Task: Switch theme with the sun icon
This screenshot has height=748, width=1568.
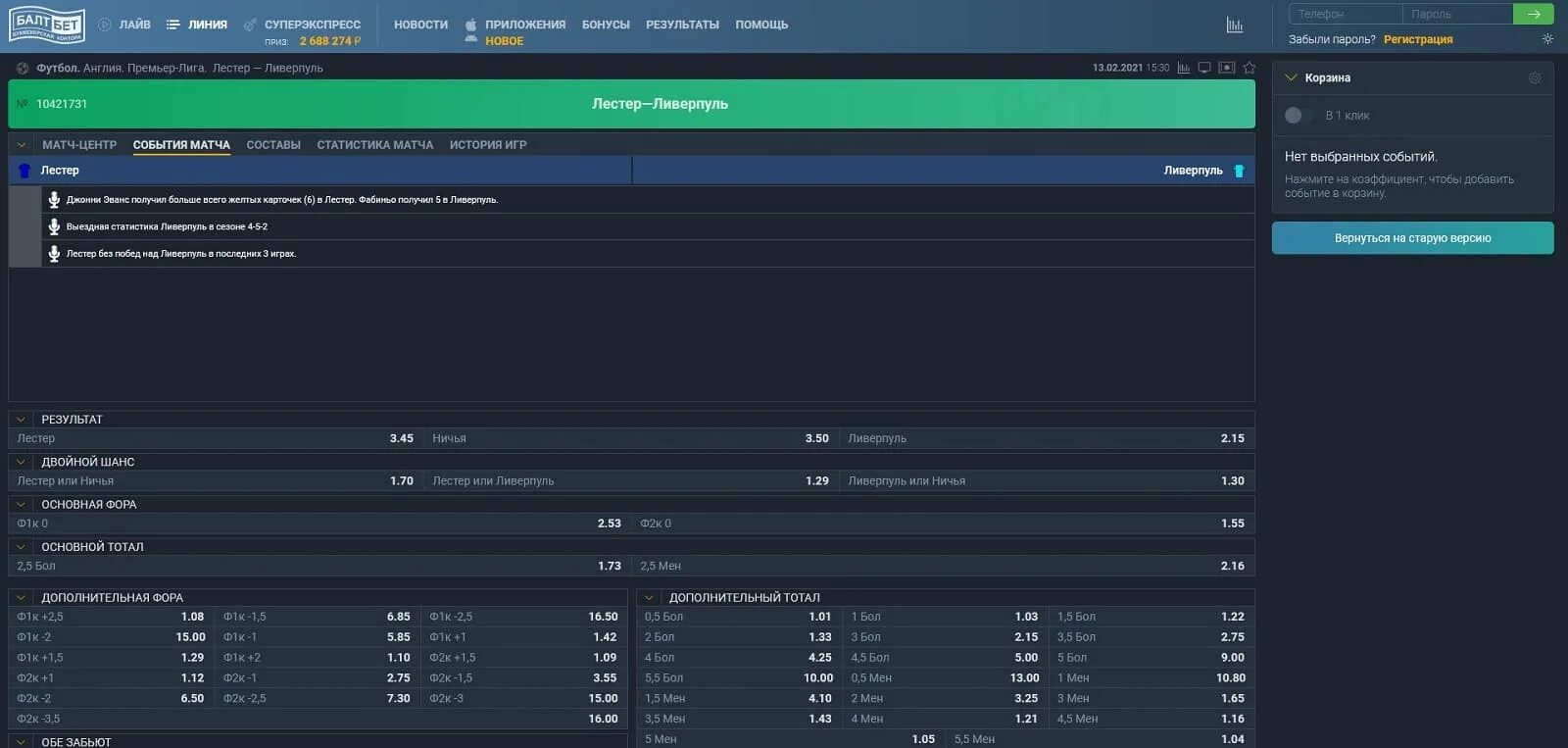Action: tap(1547, 39)
